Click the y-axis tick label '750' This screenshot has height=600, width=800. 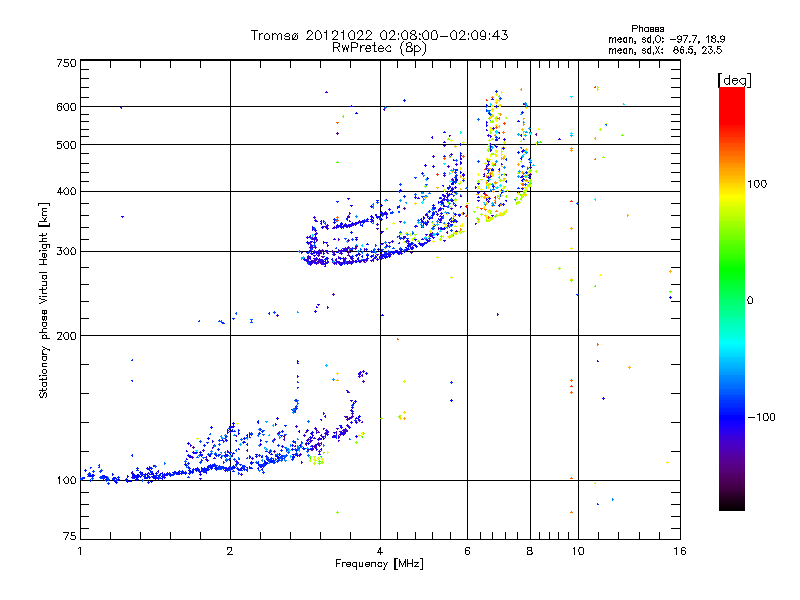(66, 63)
